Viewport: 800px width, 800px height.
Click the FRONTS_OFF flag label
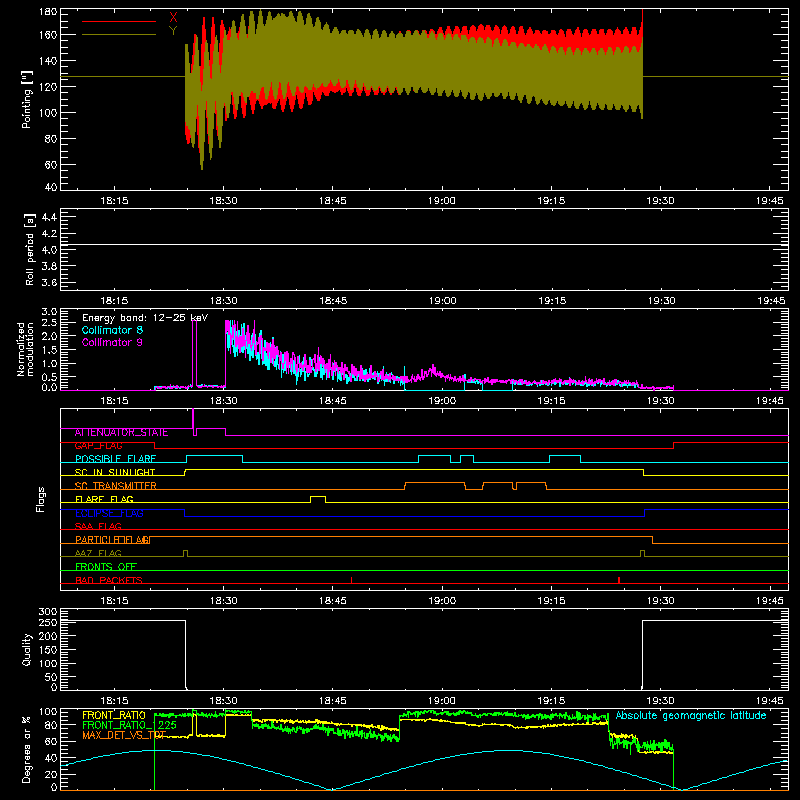[106, 567]
